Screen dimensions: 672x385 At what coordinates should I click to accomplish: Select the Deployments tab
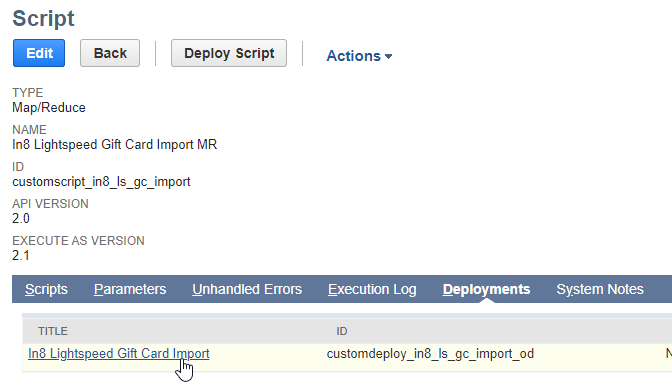(486, 289)
